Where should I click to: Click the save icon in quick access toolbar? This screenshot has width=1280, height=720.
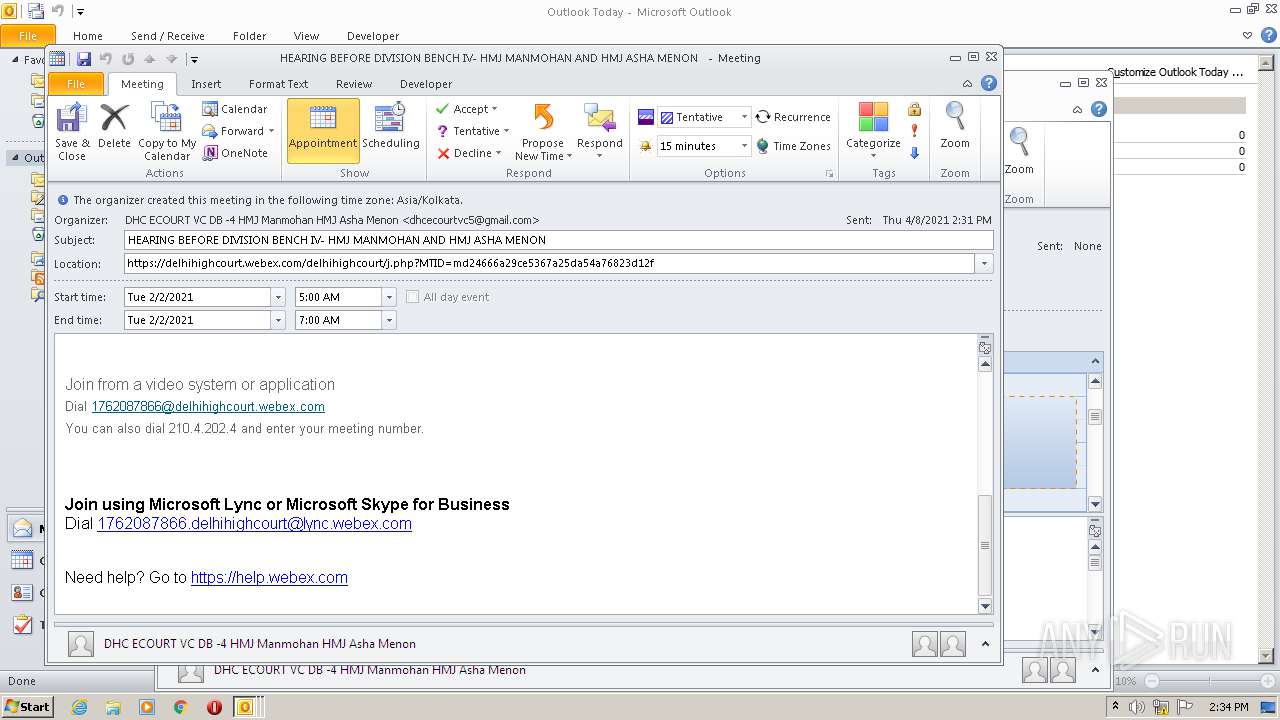(x=84, y=59)
